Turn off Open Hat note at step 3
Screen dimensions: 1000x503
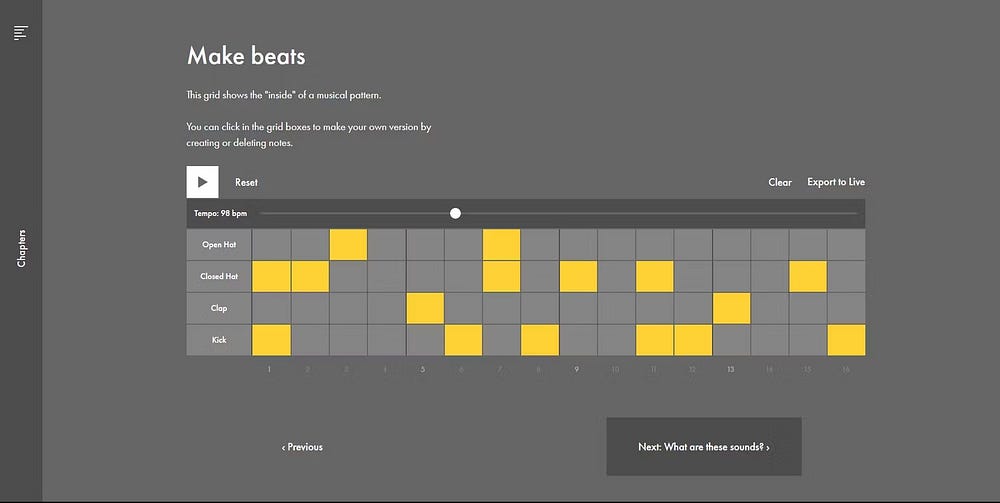click(348, 245)
